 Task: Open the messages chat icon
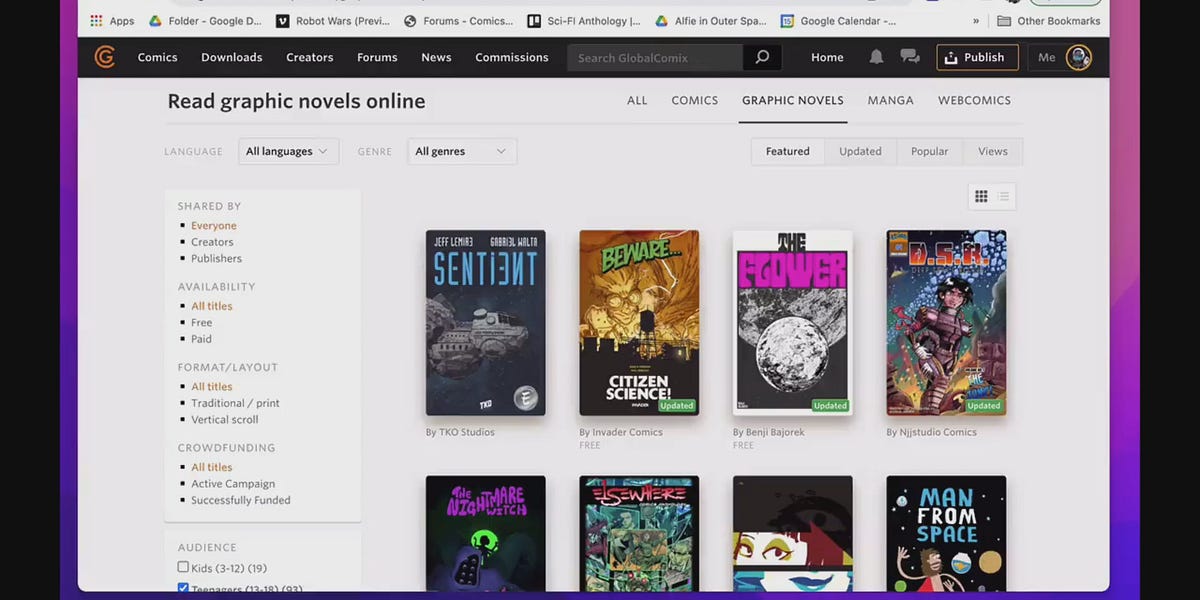click(x=909, y=57)
